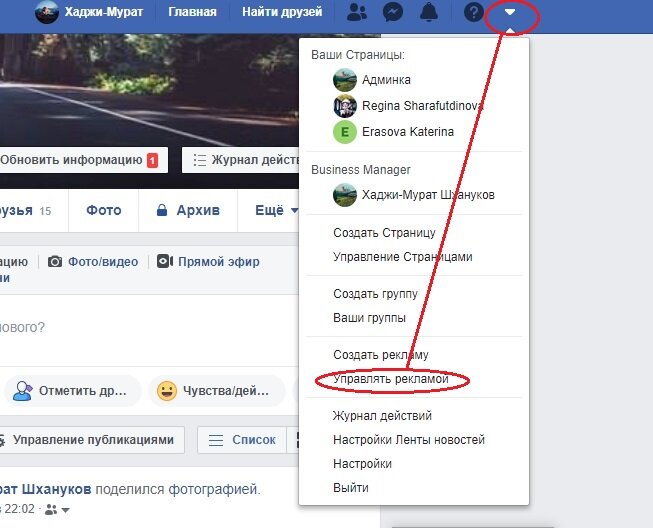The image size is (653, 528).
Task: Click the post timestamp 22:02
Action: click(18, 509)
